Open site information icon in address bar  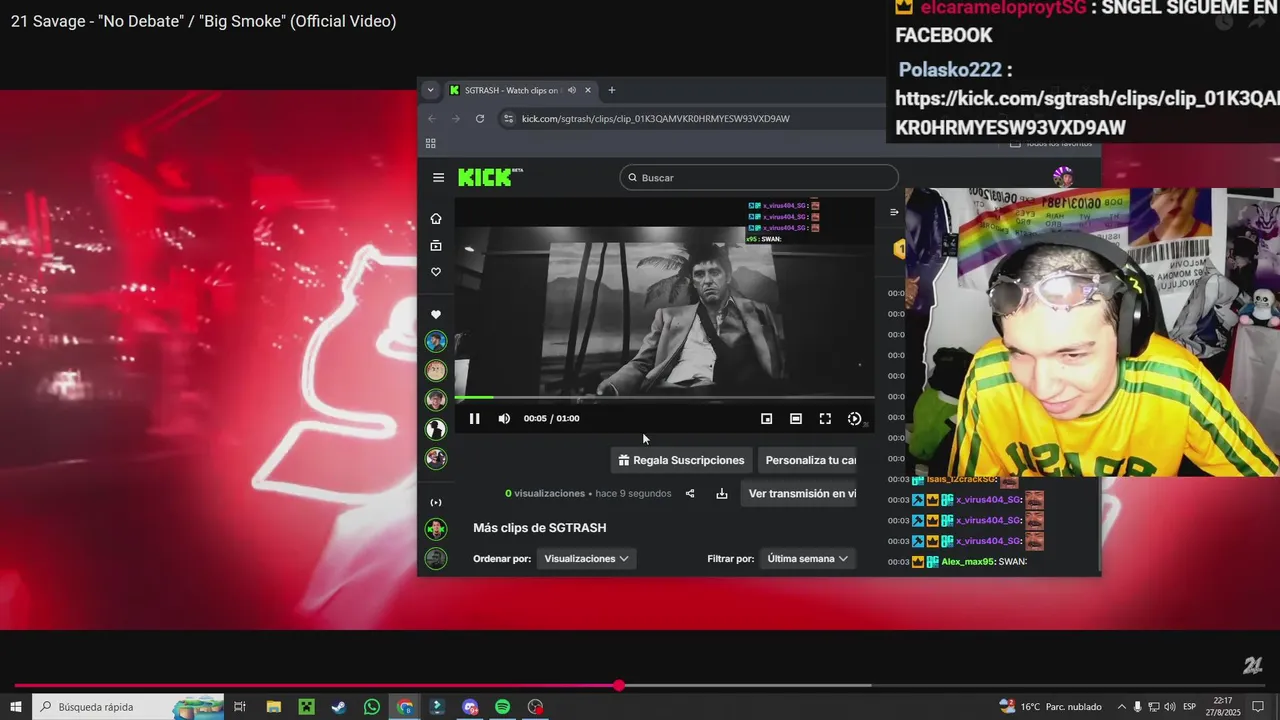pos(509,119)
